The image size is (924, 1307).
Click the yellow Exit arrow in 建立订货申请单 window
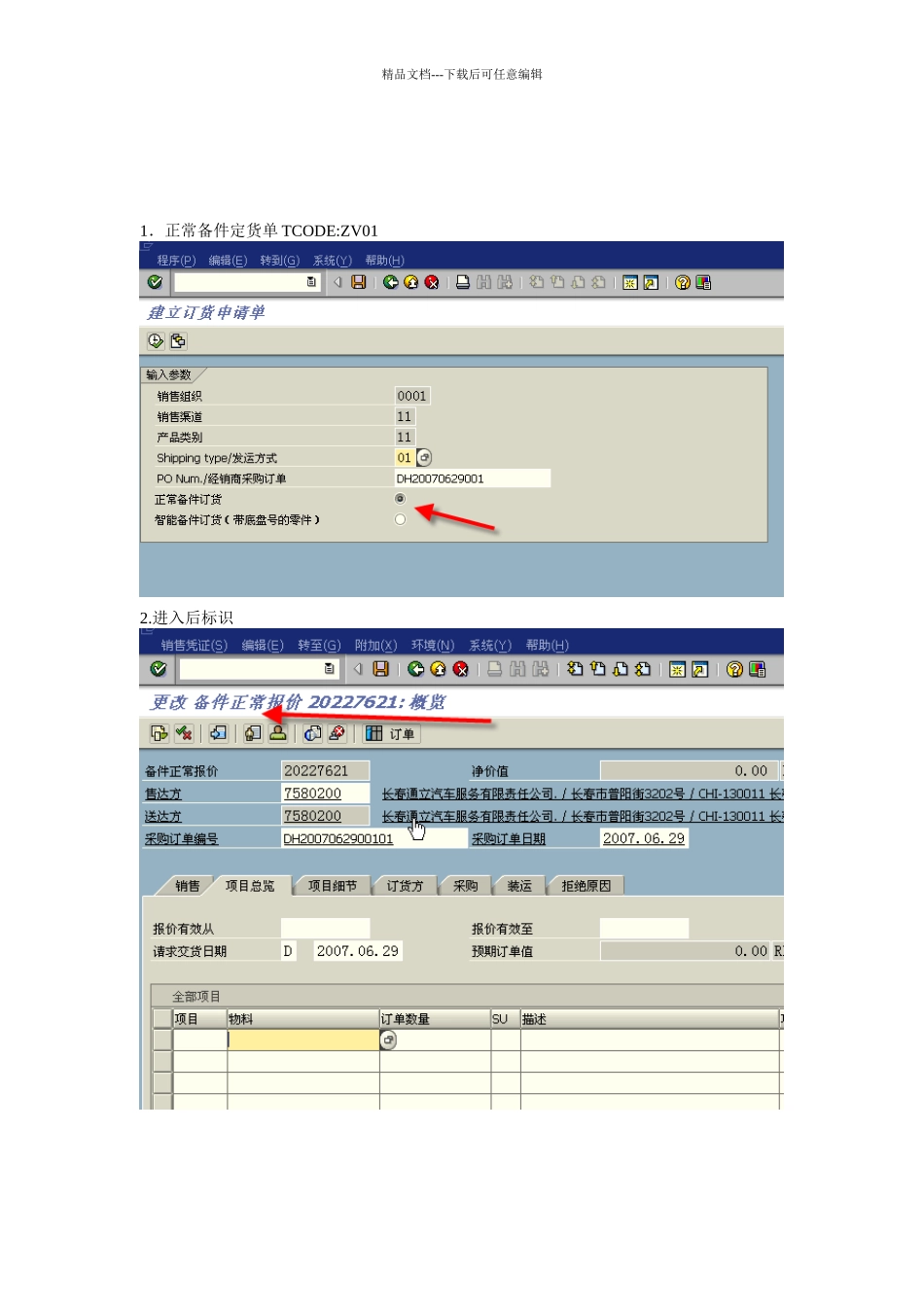pos(410,282)
